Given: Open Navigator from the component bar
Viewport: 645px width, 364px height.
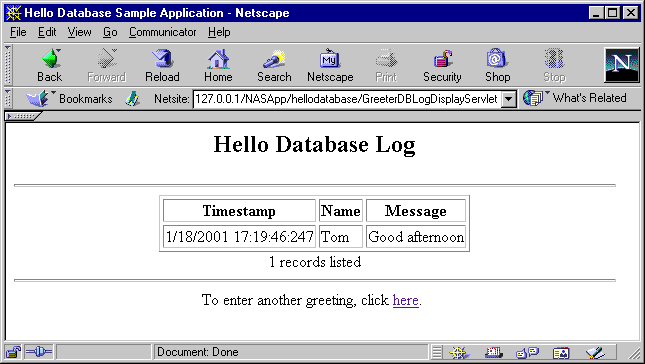Looking at the screenshot, I should tap(459, 352).
